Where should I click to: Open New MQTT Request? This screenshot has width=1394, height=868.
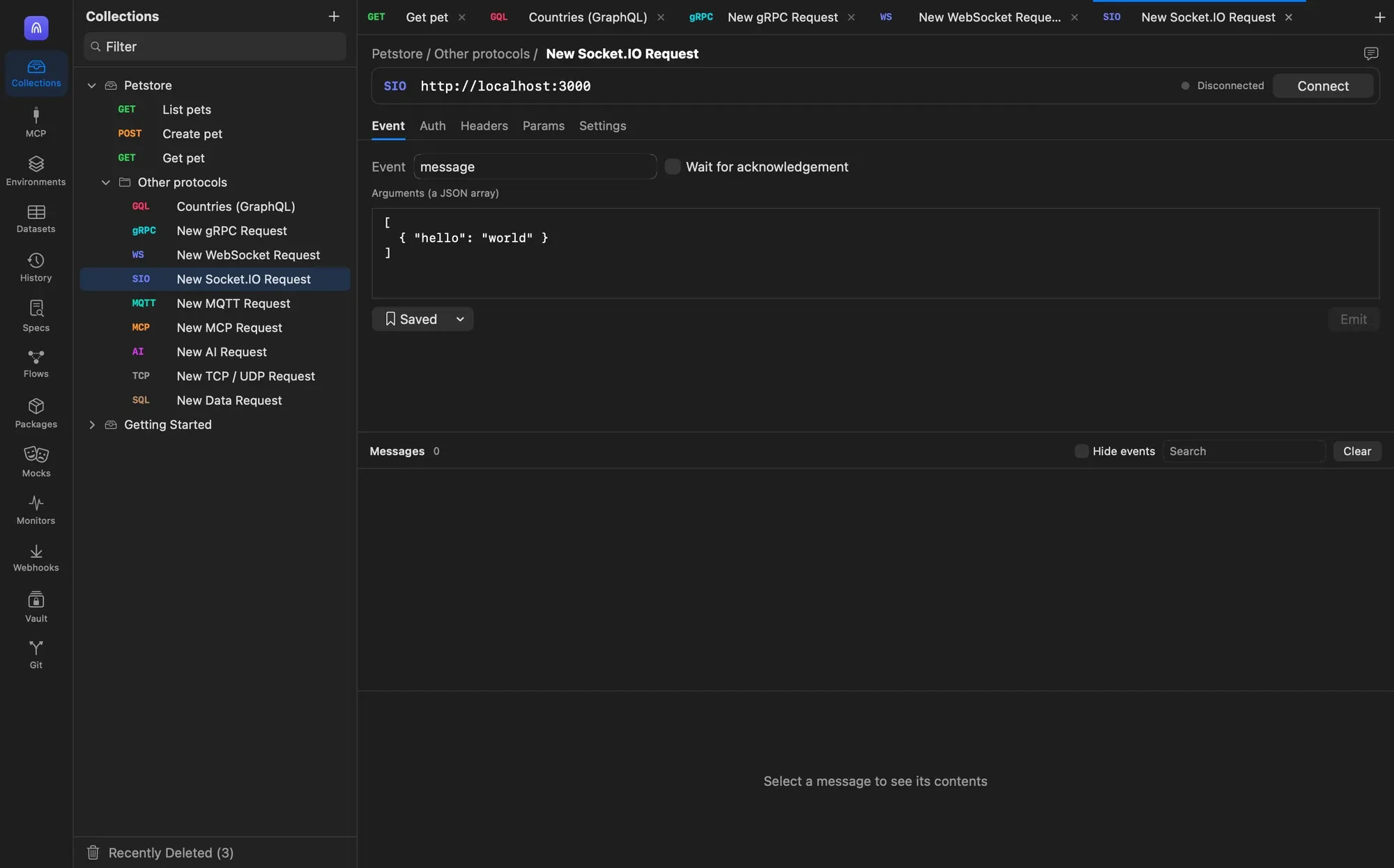(215, 304)
